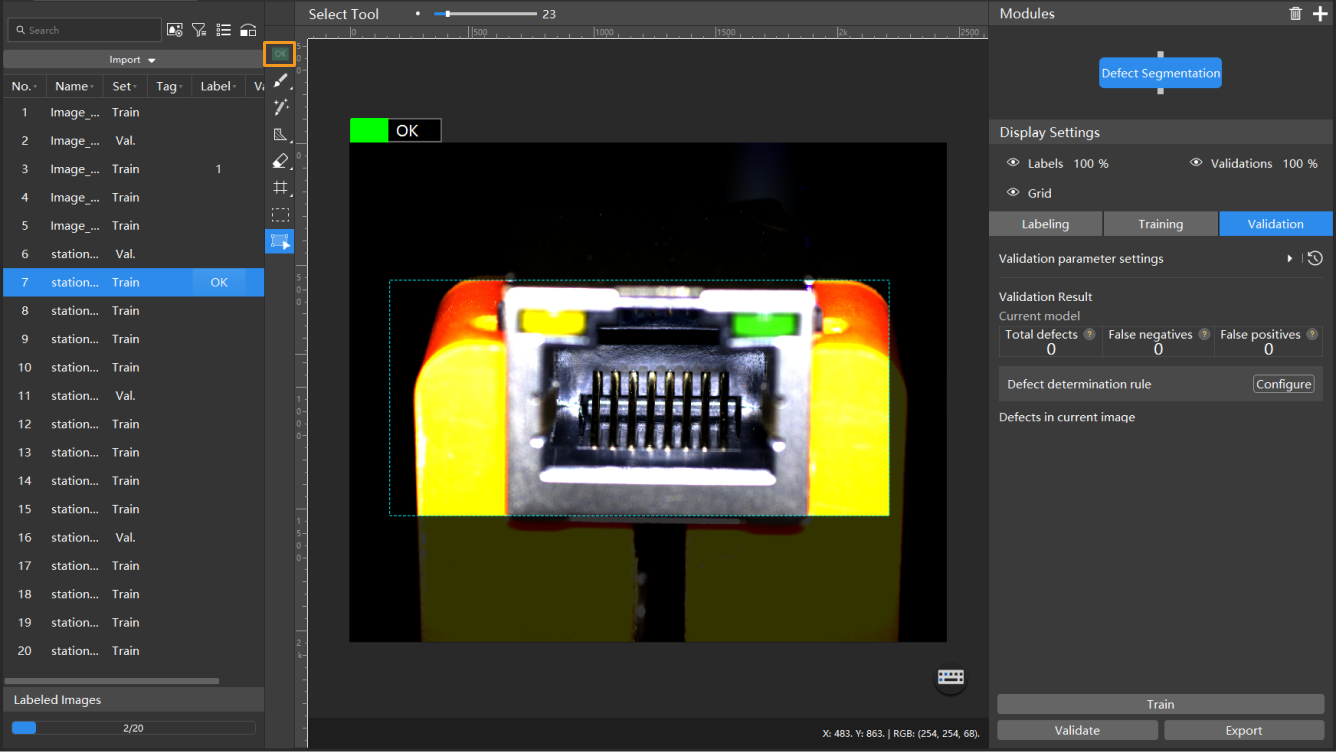Select image row 3 with label 1
This screenshot has width=1336, height=752.
pos(133,169)
